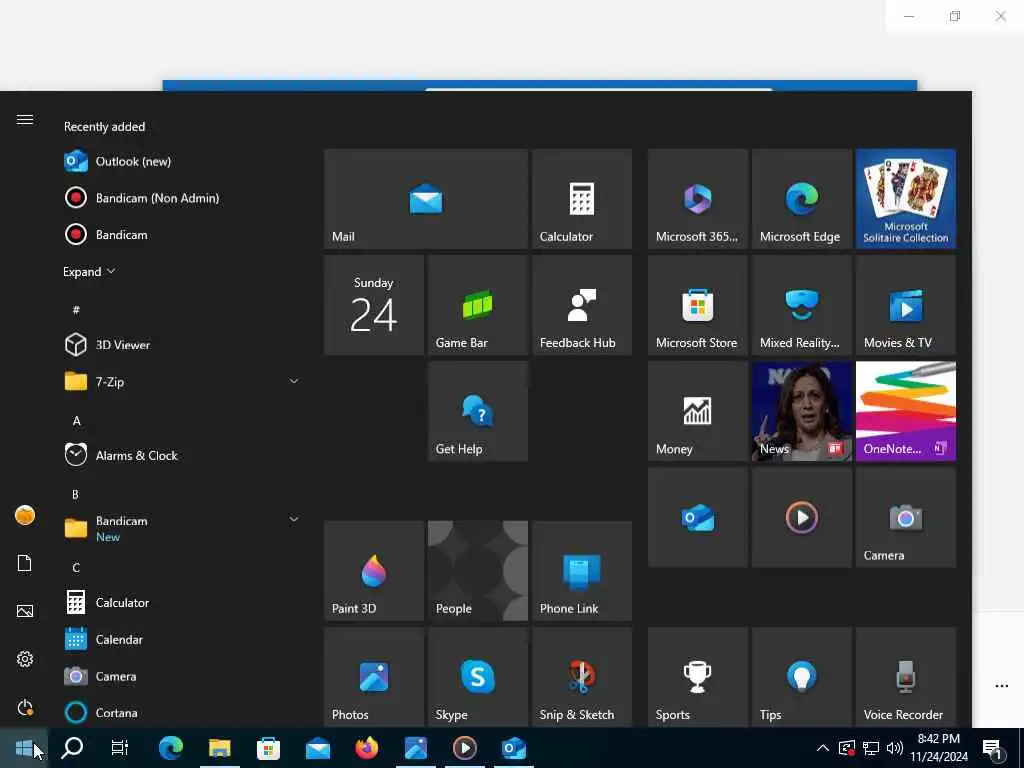Screen dimensions: 1024x768
Task: Launch the Paint 3D tile
Action: click(x=374, y=571)
